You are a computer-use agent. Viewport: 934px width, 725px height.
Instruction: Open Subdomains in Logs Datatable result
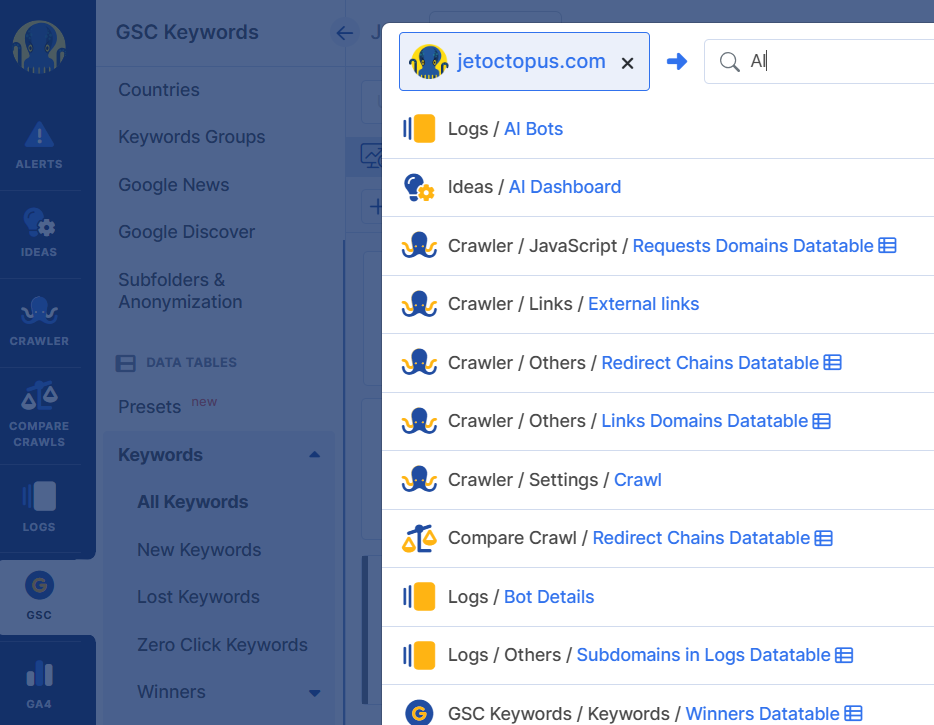(x=703, y=655)
